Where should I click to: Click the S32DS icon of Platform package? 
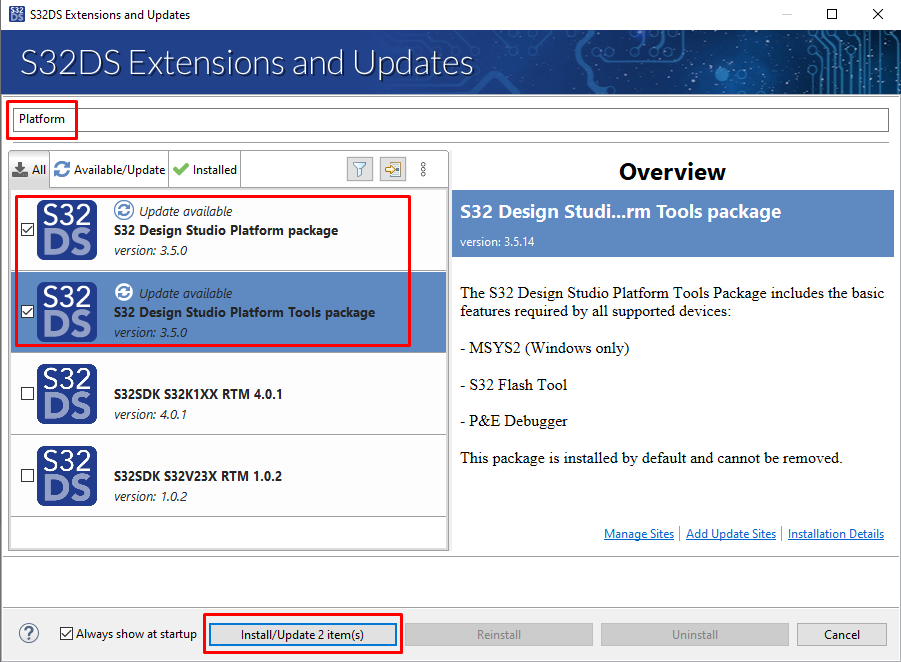(67, 230)
